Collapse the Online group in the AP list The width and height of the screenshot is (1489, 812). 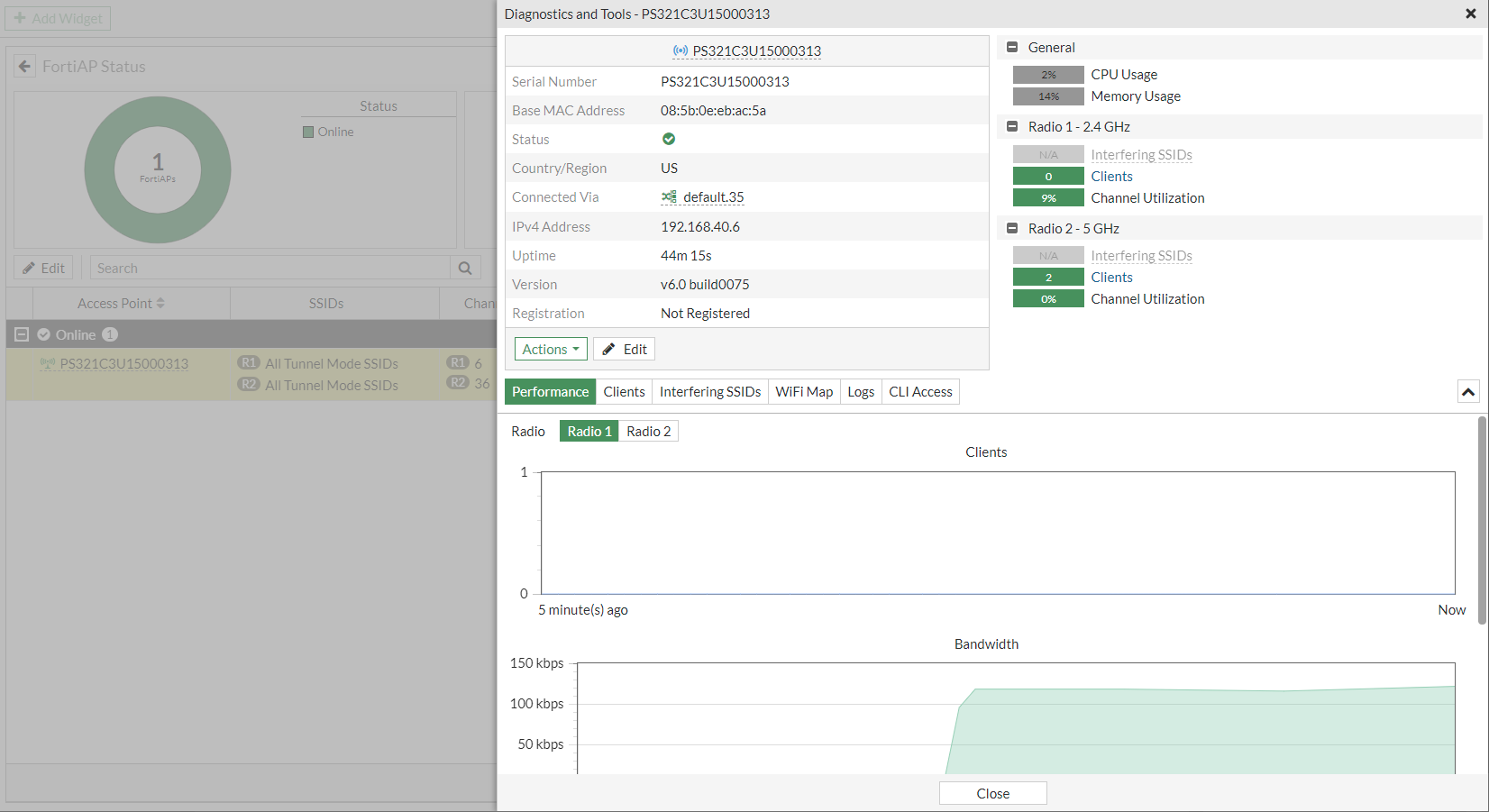click(x=20, y=333)
